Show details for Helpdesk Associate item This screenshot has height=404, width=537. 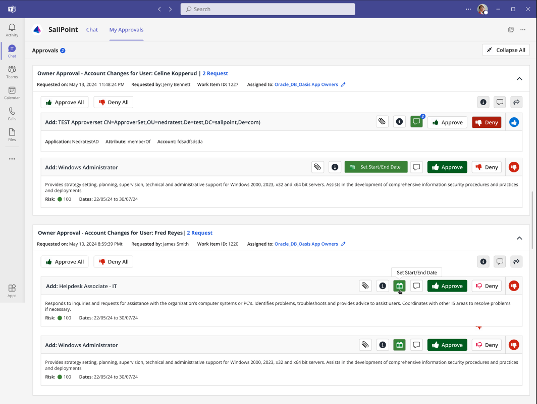pos(383,286)
